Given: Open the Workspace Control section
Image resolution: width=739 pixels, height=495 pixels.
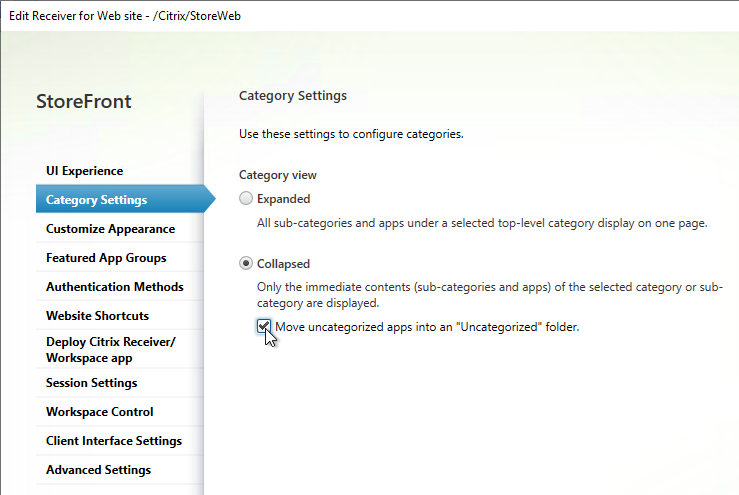Looking at the screenshot, I should pos(120,412).
